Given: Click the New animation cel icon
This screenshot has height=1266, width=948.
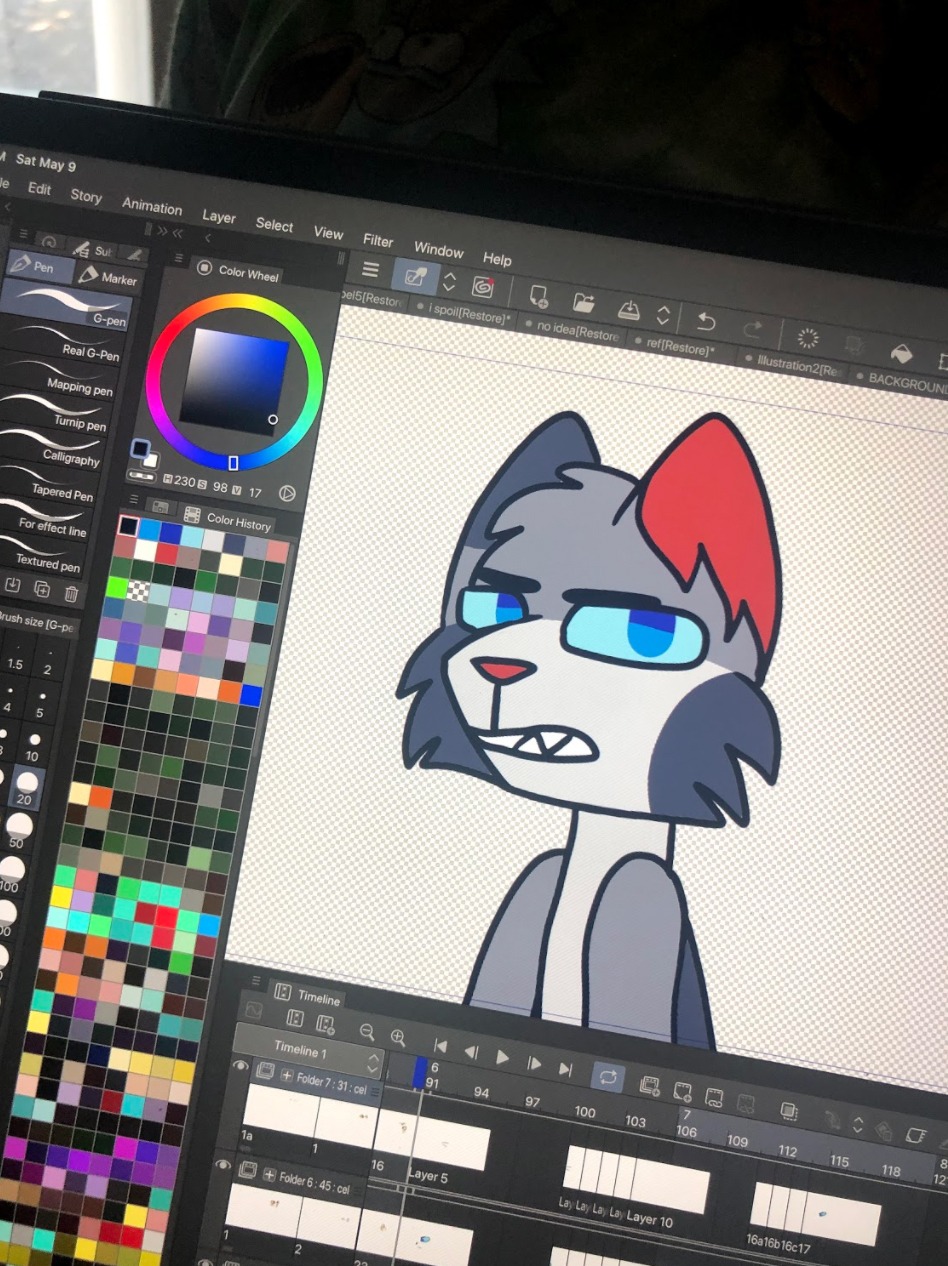Looking at the screenshot, I should (683, 1090).
